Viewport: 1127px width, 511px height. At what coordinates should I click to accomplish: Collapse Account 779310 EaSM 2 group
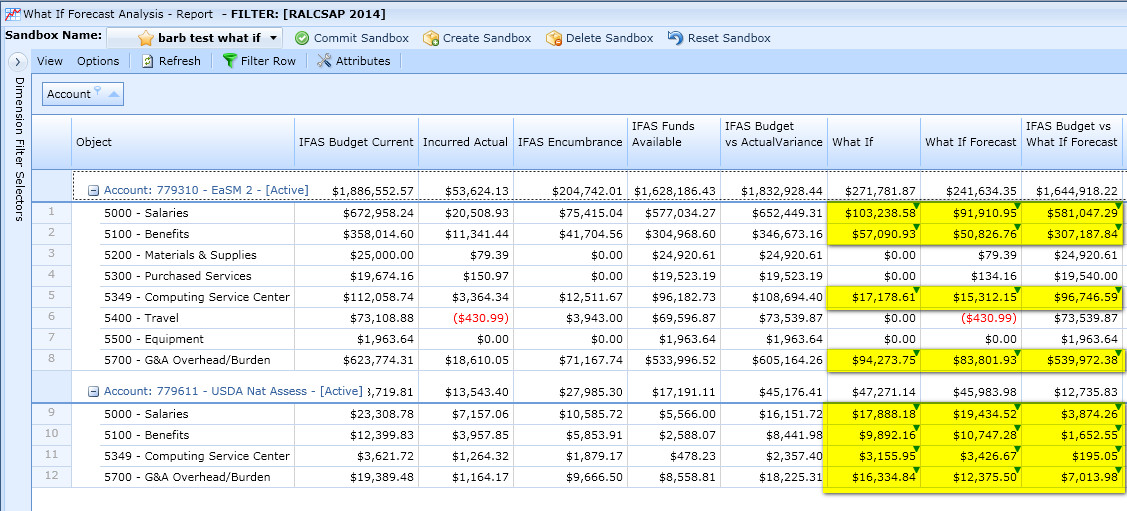93,190
